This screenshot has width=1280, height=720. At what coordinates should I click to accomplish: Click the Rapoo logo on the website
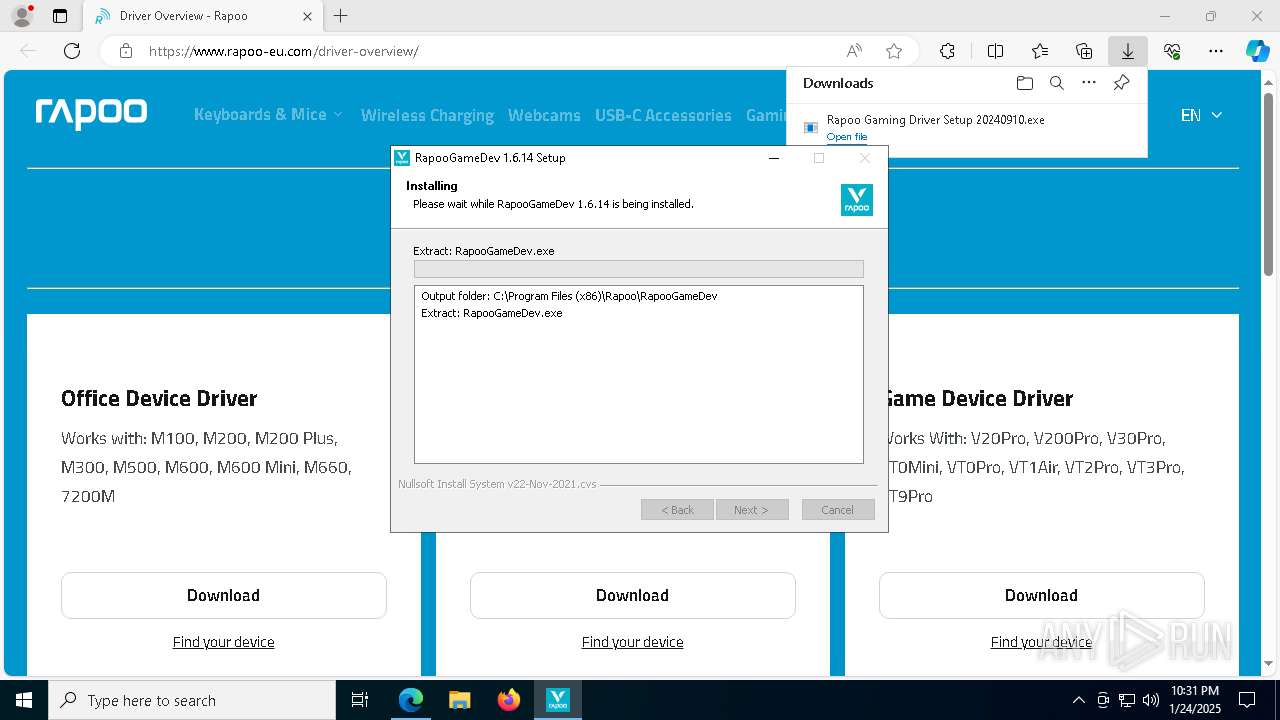[x=91, y=114]
